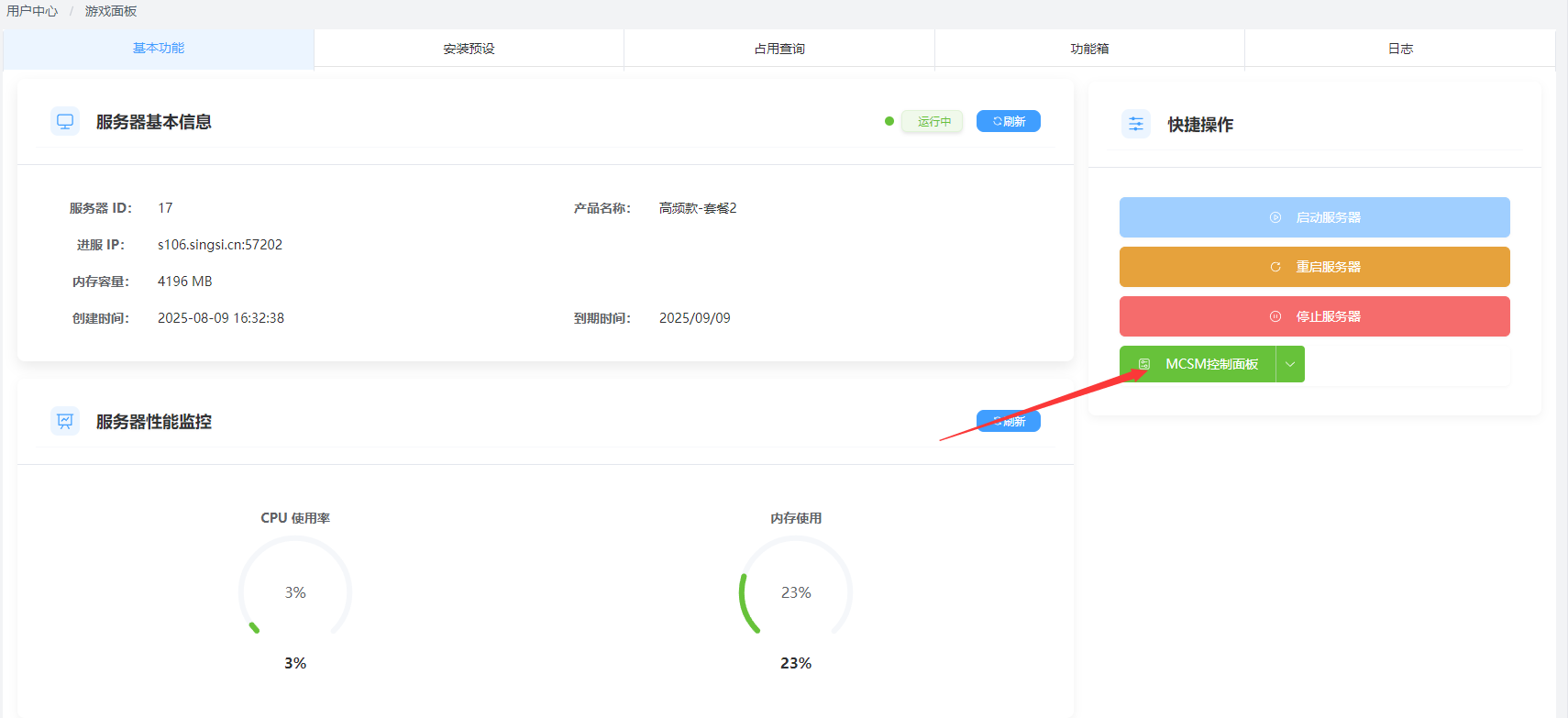The width and height of the screenshot is (1568, 718).
Task: Select the 基本功能 tab
Action: [159, 48]
